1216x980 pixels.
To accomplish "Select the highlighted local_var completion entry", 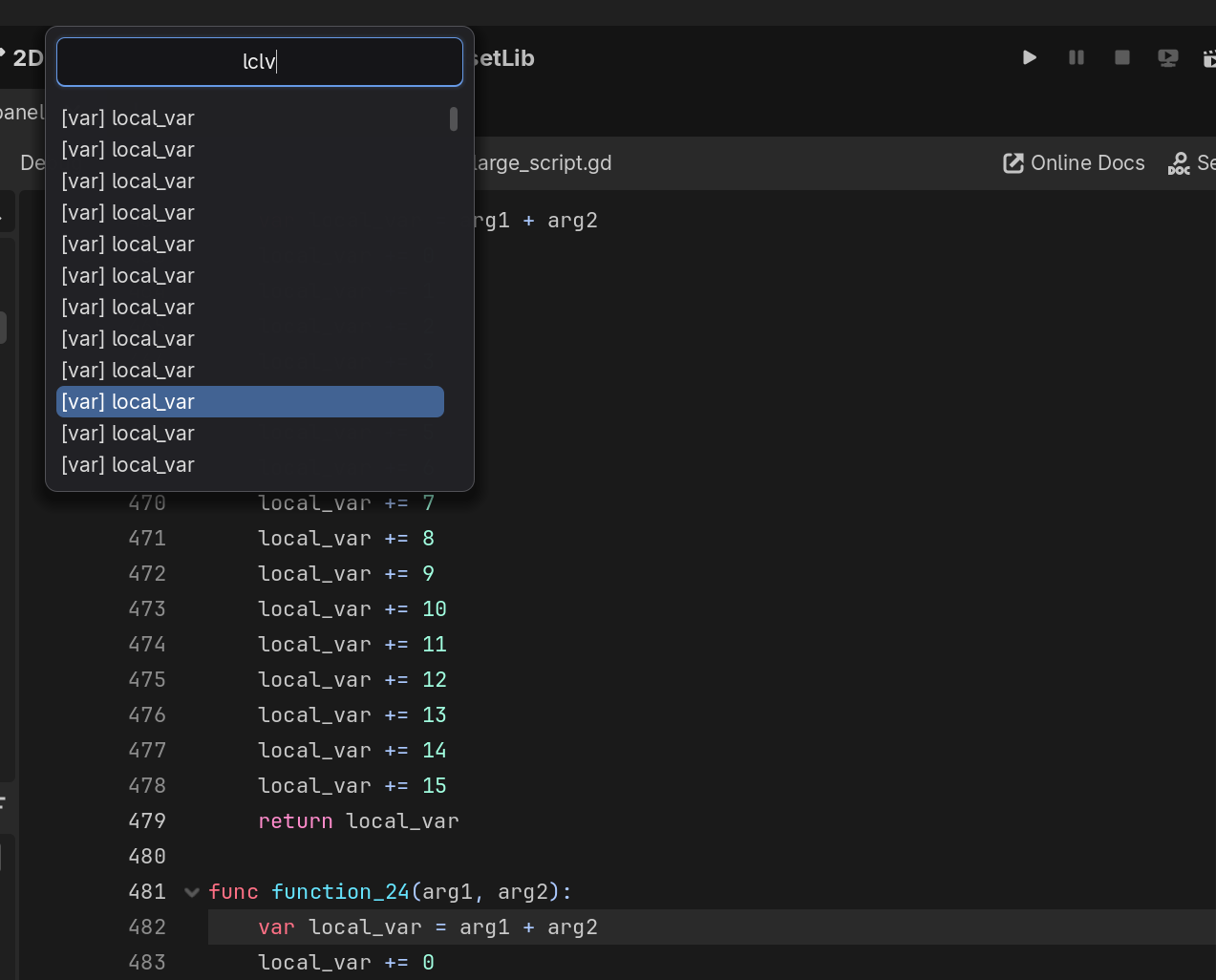I will click(x=250, y=401).
